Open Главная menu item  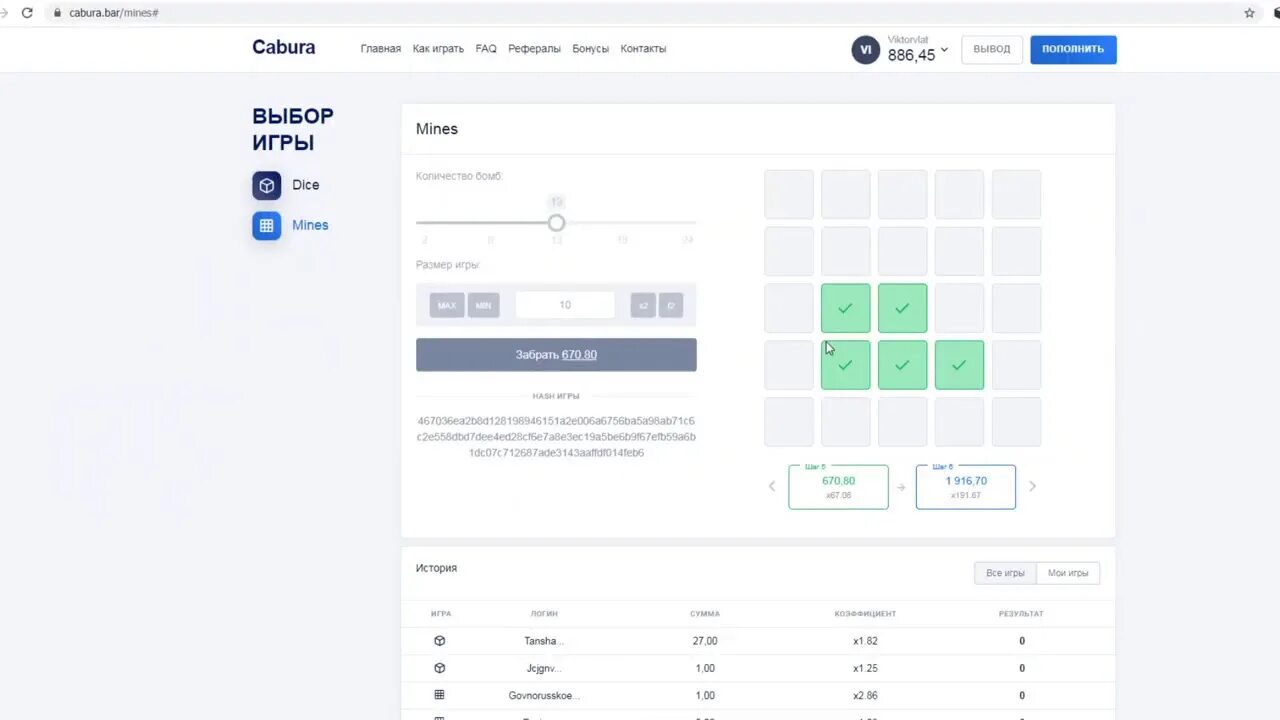(x=381, y=49)
